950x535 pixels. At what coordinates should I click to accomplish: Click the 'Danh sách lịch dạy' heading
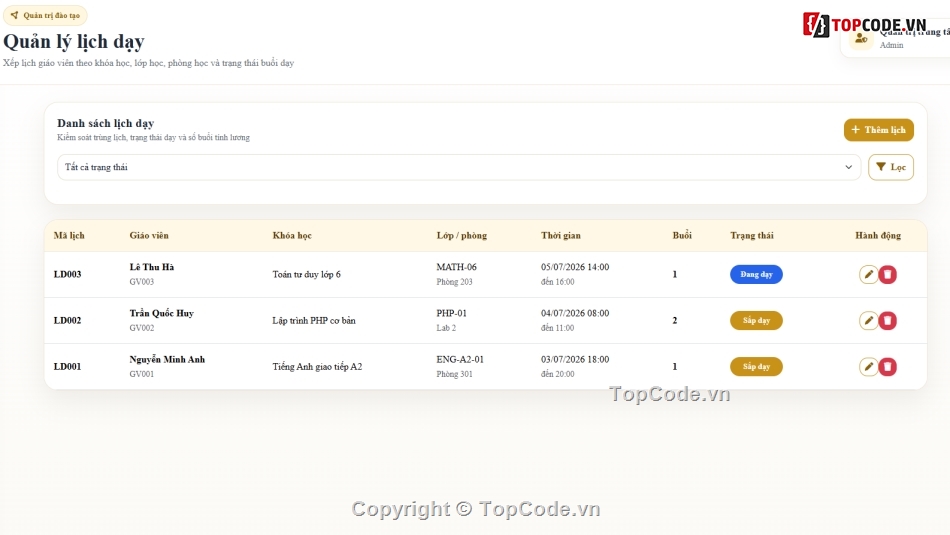[105, 123]
